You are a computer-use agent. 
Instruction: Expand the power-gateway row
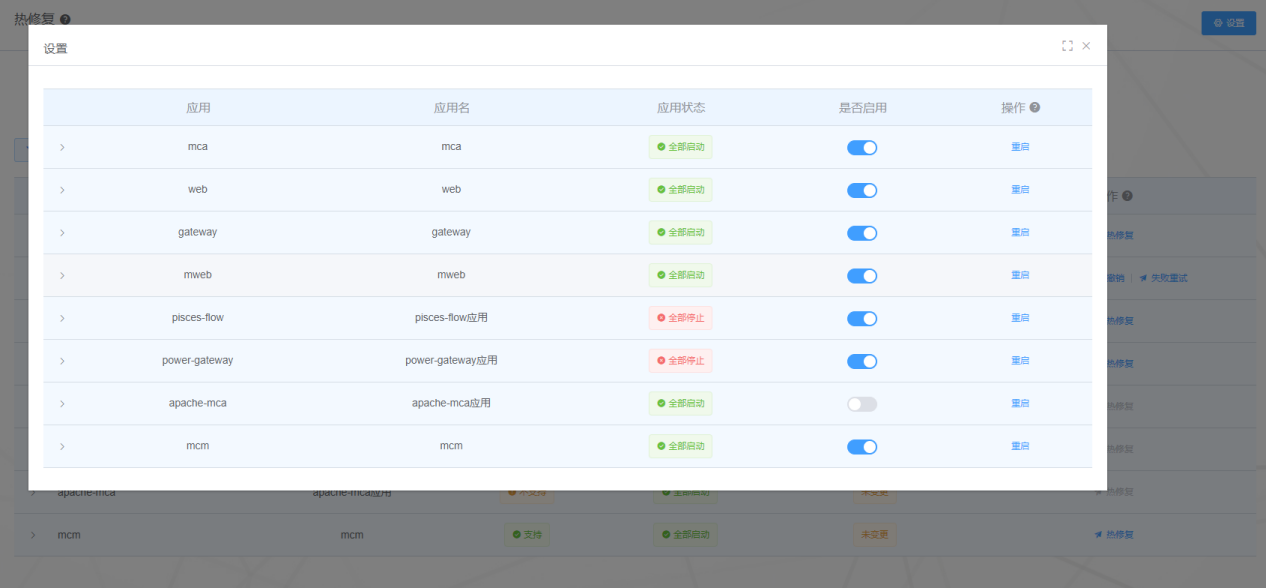click(62, 361)
